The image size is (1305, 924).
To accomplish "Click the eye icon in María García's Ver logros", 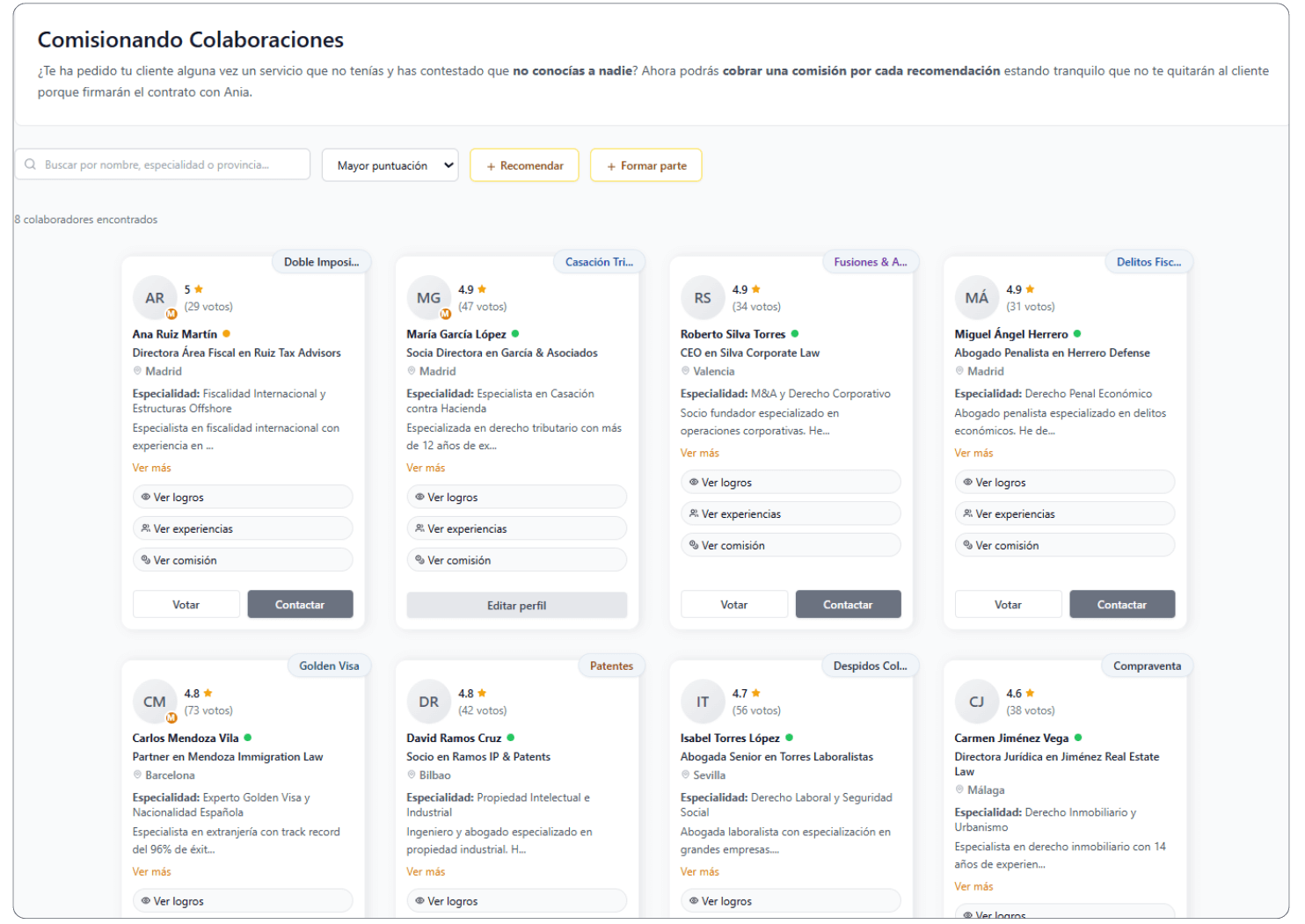I will tap(419, 497).
